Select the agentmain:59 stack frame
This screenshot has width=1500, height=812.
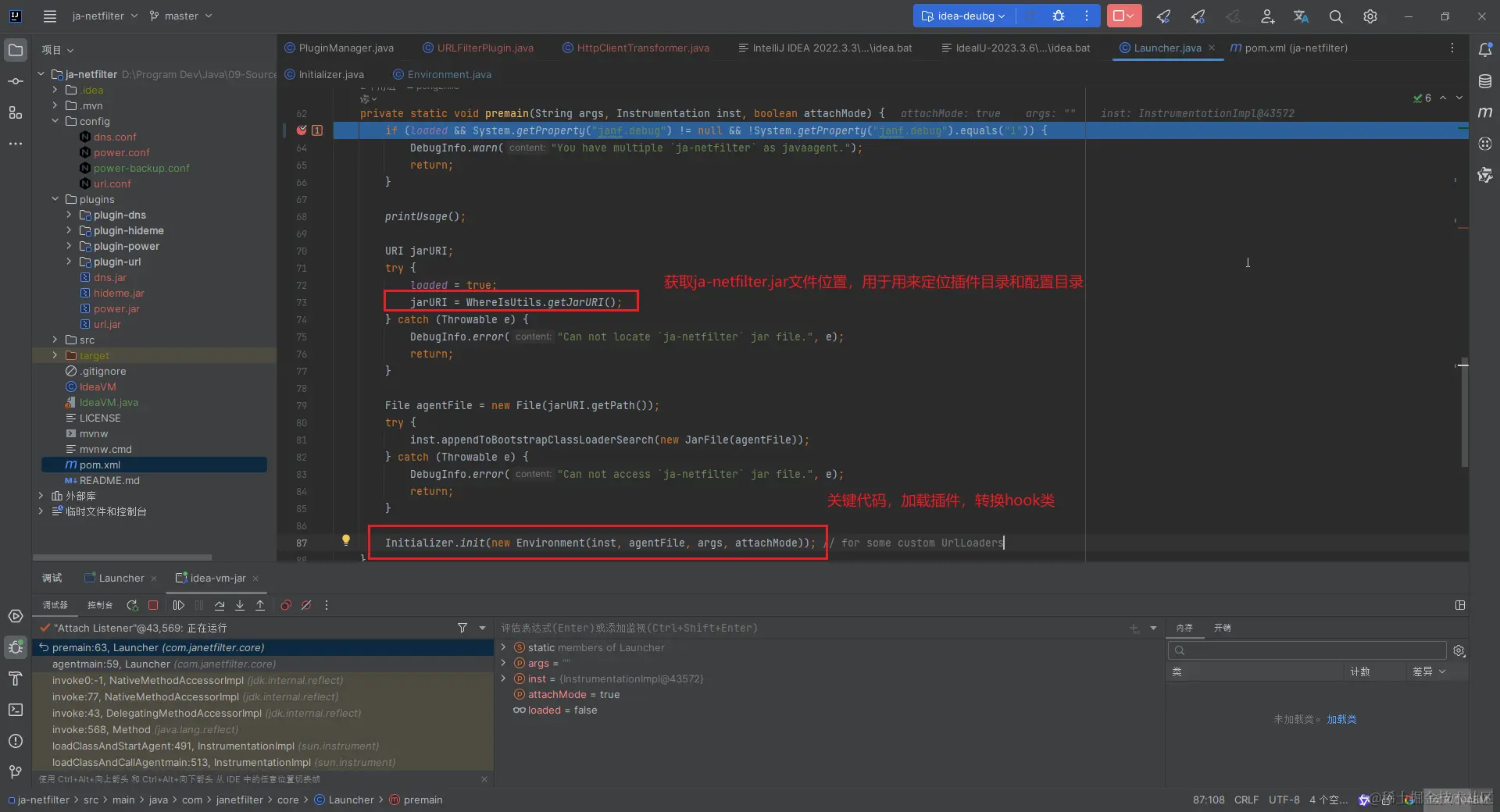tap(263, 664)
